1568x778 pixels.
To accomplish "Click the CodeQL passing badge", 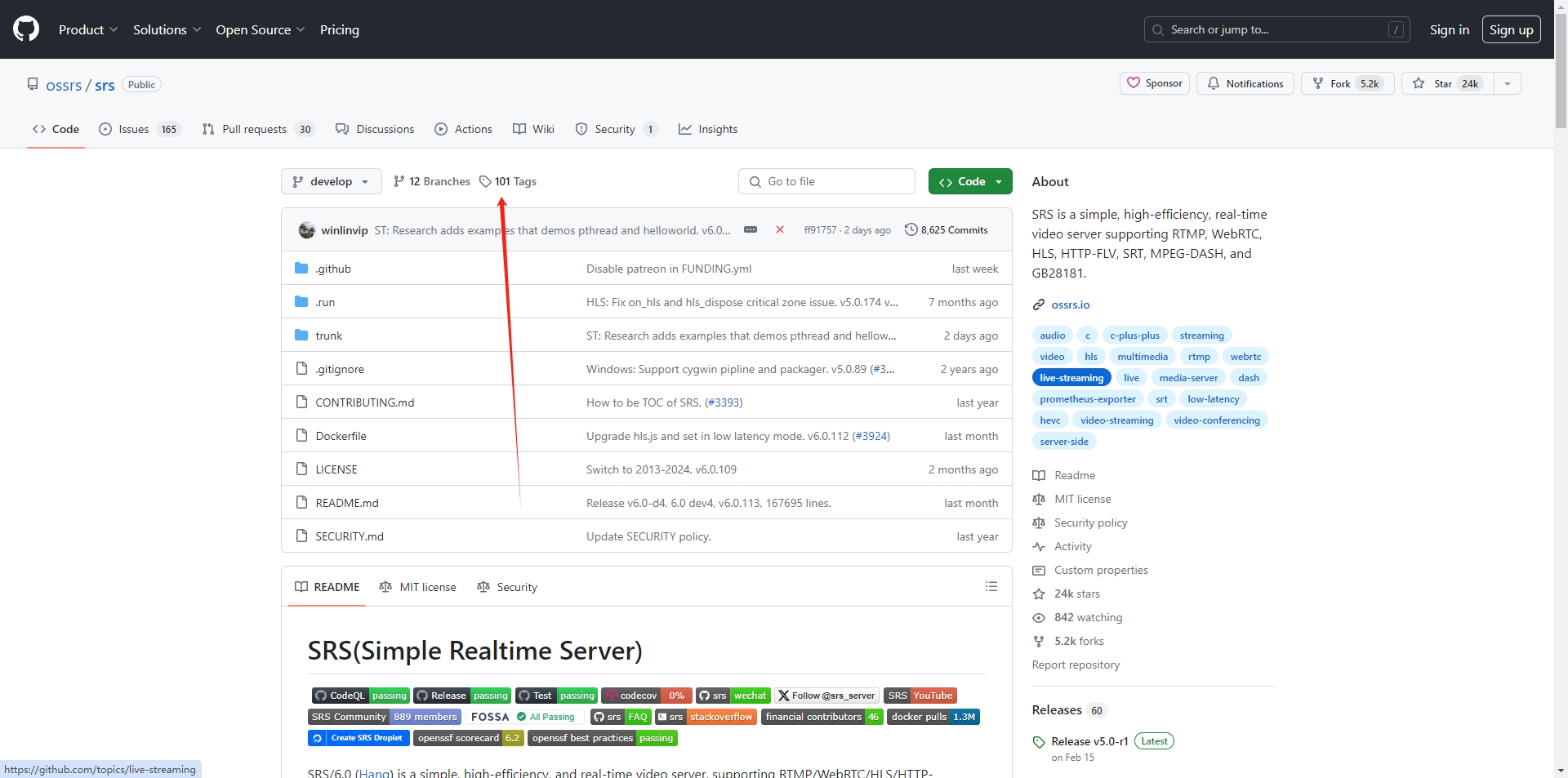I will (x=360, y=696).
